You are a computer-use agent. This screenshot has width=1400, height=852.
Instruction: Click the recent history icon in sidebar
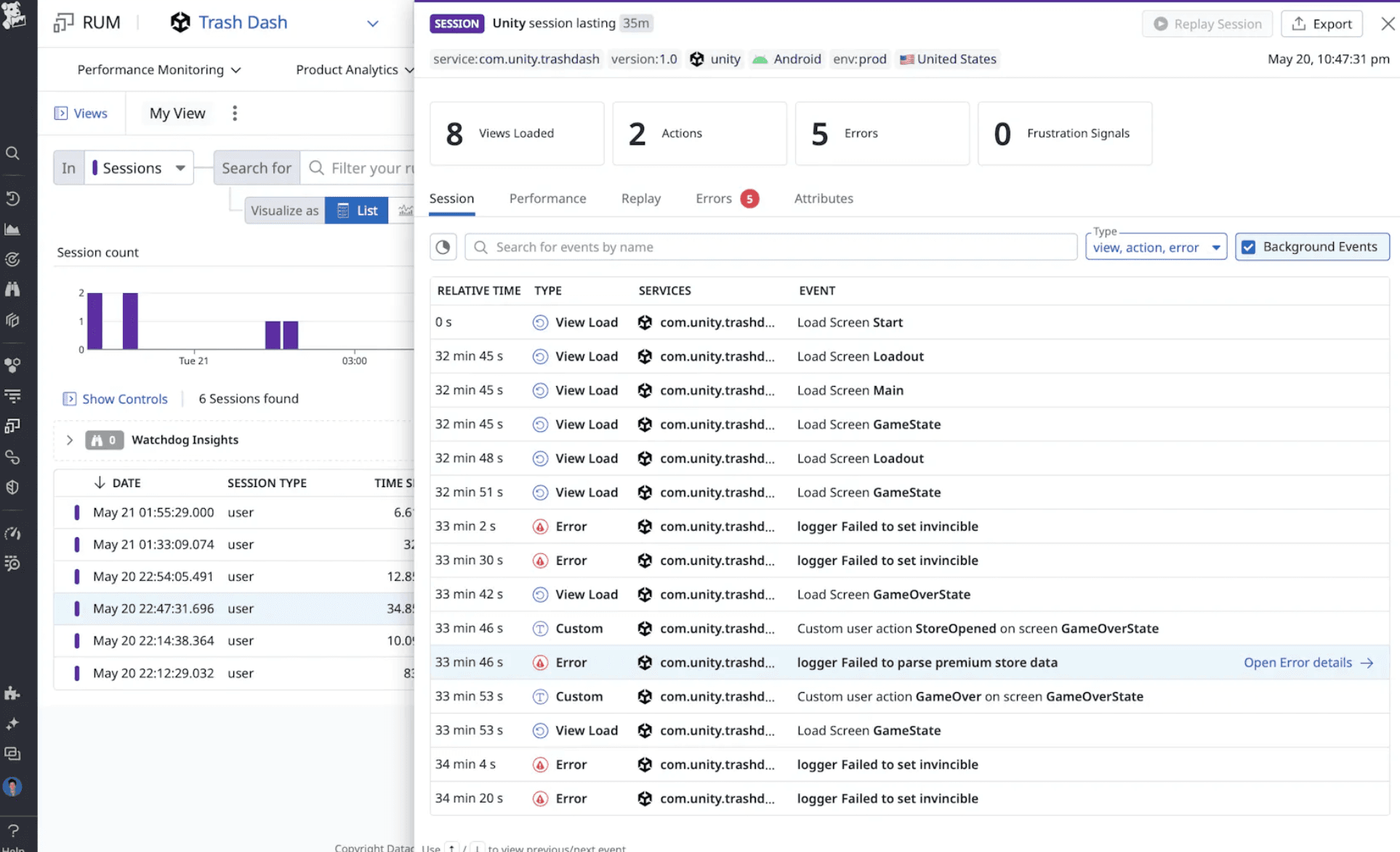(x=12, y=198)
